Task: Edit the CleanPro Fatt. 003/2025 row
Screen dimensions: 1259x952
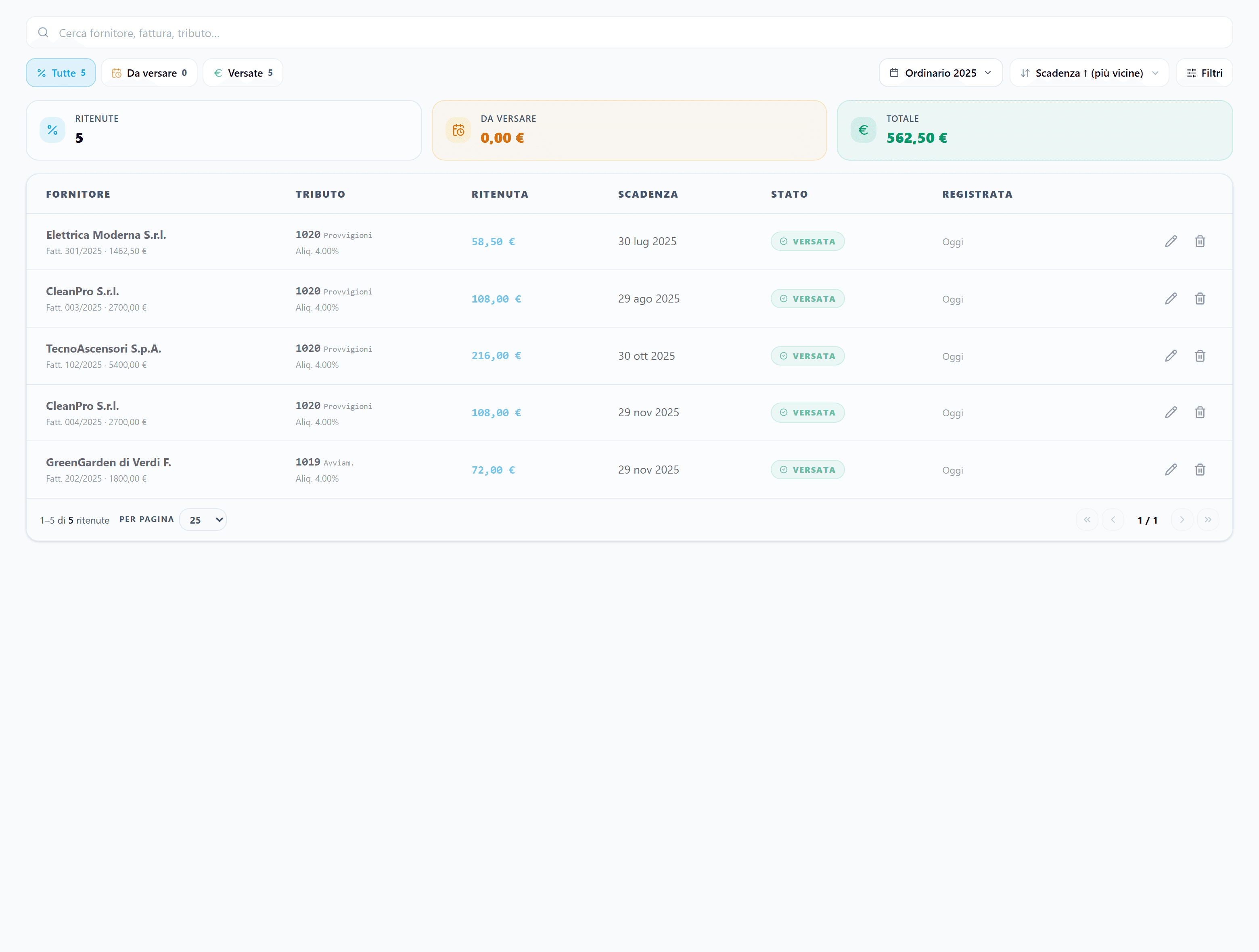Action: tap(1171, 299)
